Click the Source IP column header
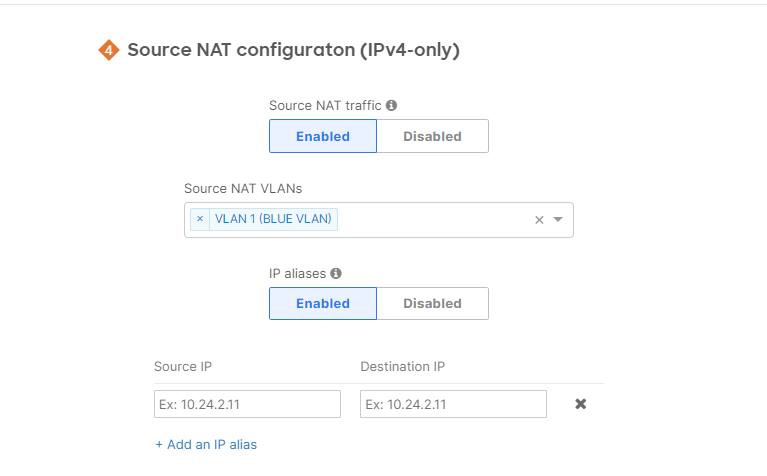 point(183,367)
